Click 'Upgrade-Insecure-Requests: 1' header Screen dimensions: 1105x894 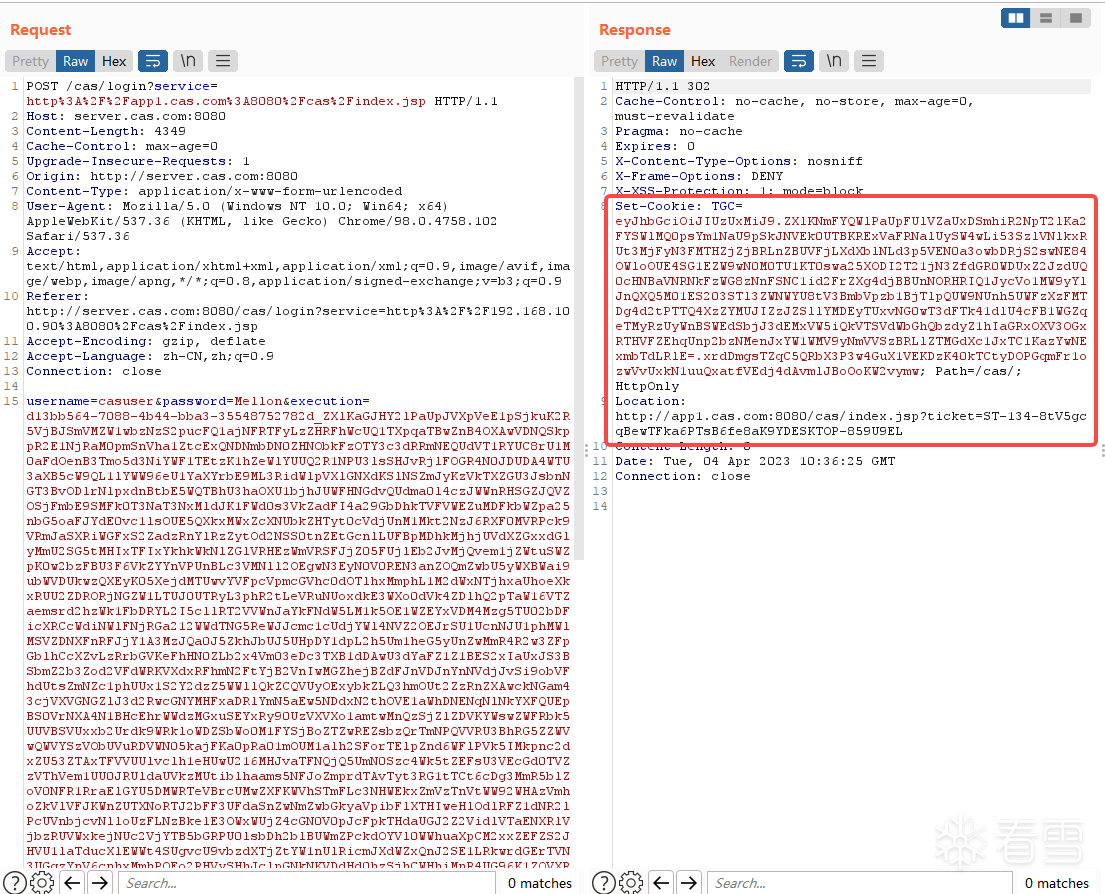[138, 161]
